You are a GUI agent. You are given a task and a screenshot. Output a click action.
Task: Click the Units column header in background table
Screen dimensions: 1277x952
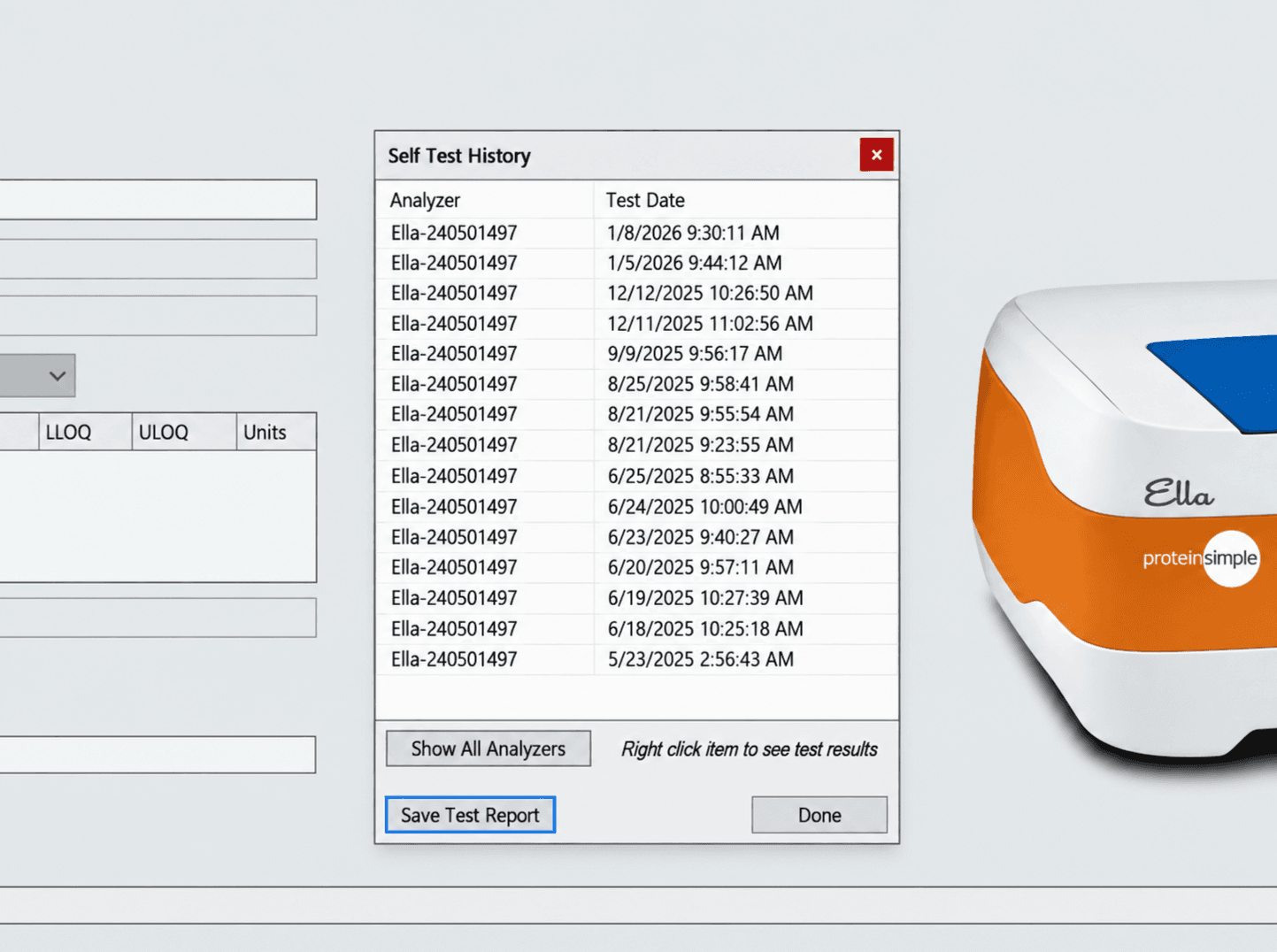(x=276, y=432)
